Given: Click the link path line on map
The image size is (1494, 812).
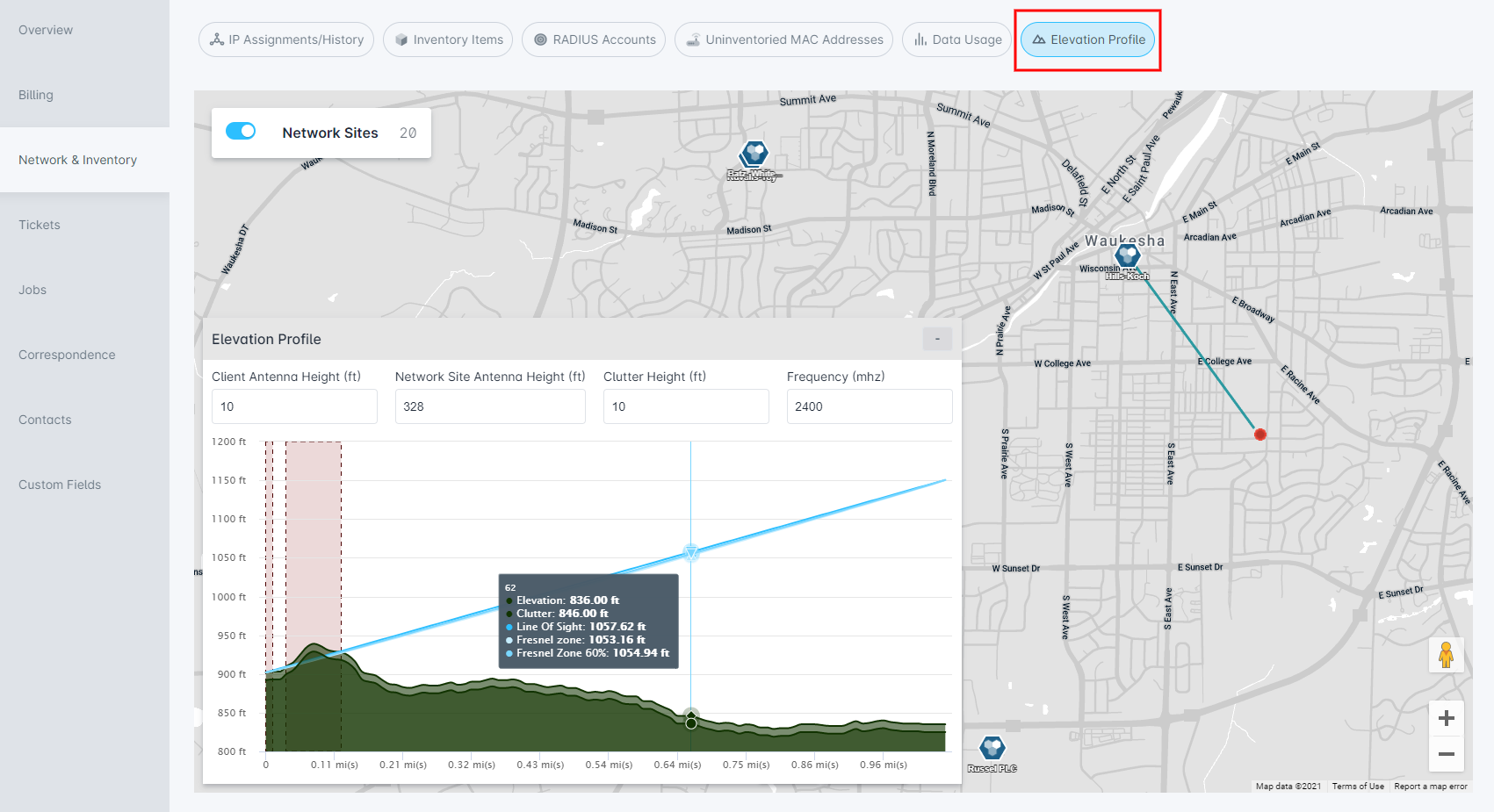Looking at the screenshot, I should [1196, 349].
